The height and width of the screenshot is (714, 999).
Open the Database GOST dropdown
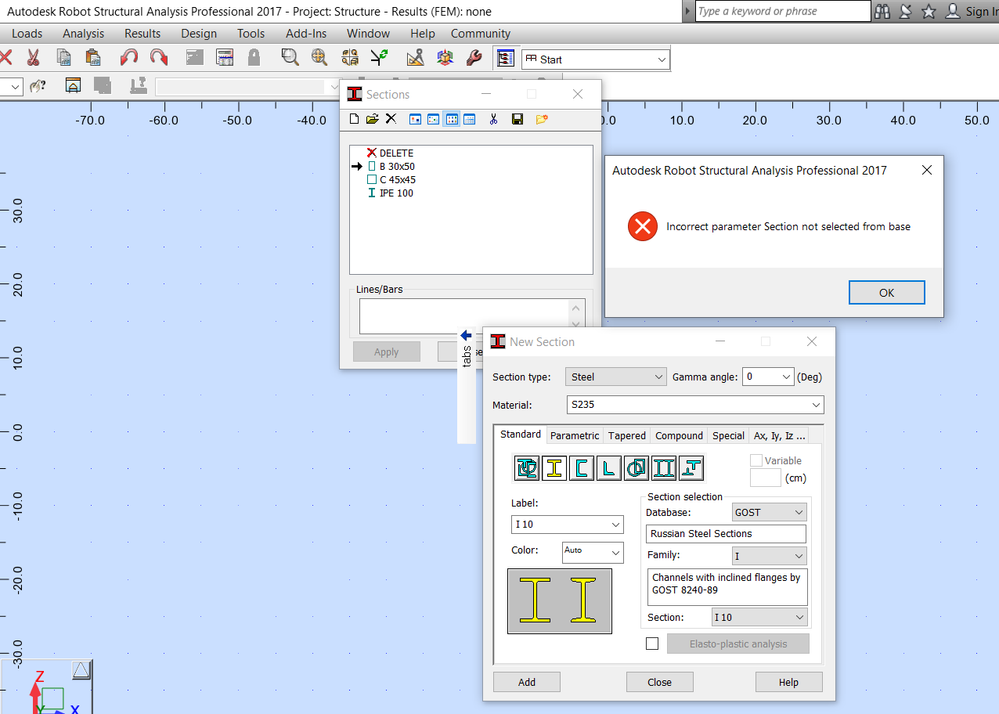769,512
